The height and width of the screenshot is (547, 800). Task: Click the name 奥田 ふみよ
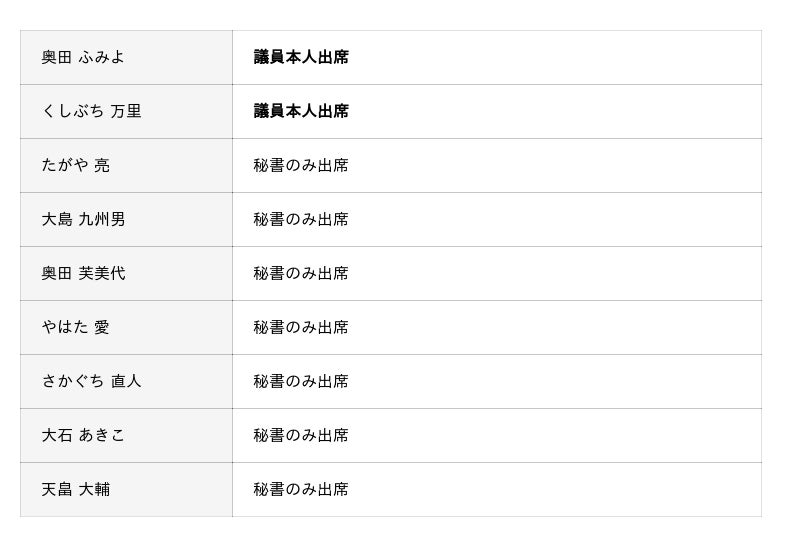(83, 58)
